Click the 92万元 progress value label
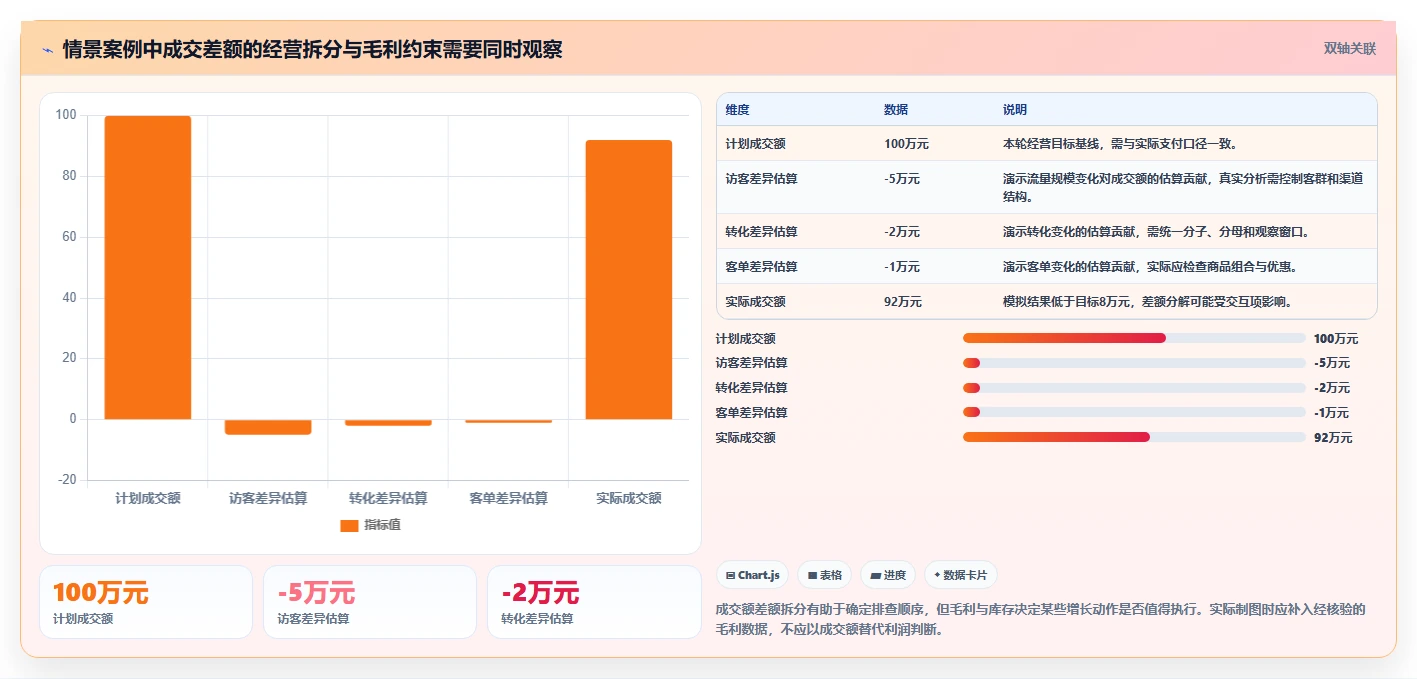 1333,438
